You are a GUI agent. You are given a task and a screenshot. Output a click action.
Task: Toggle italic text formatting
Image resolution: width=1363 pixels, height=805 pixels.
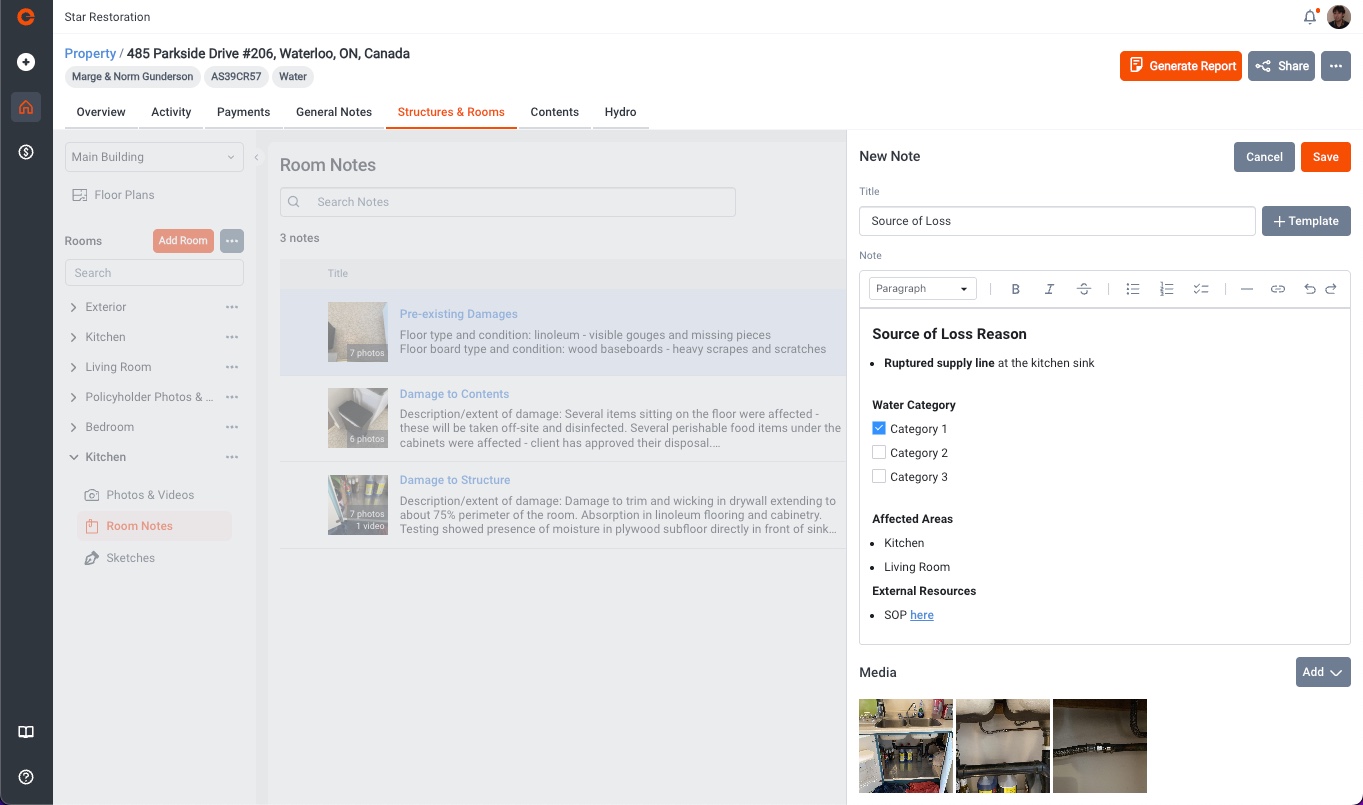pyautogui.click(x=1049, y=289)
